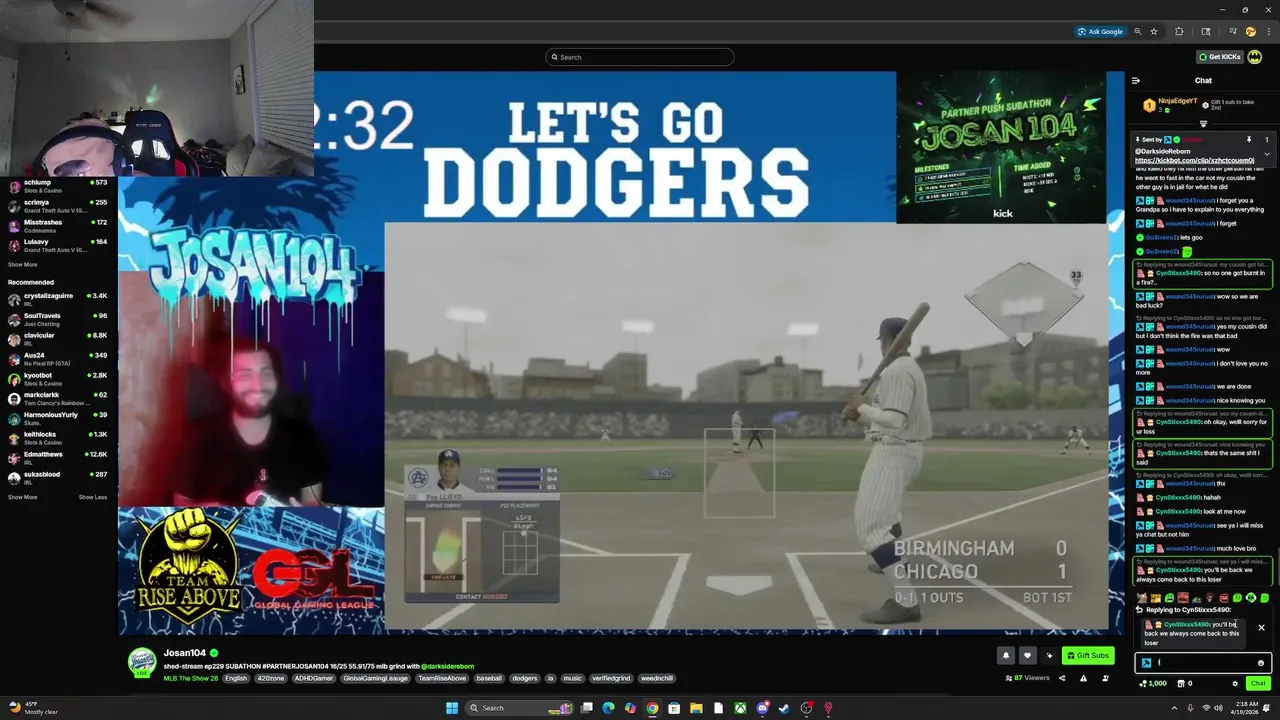This screenshot has height=720, width=1280.
Task: Dismiss the reply to CynStixxs5490 with X
Action: pos(1261,628)
